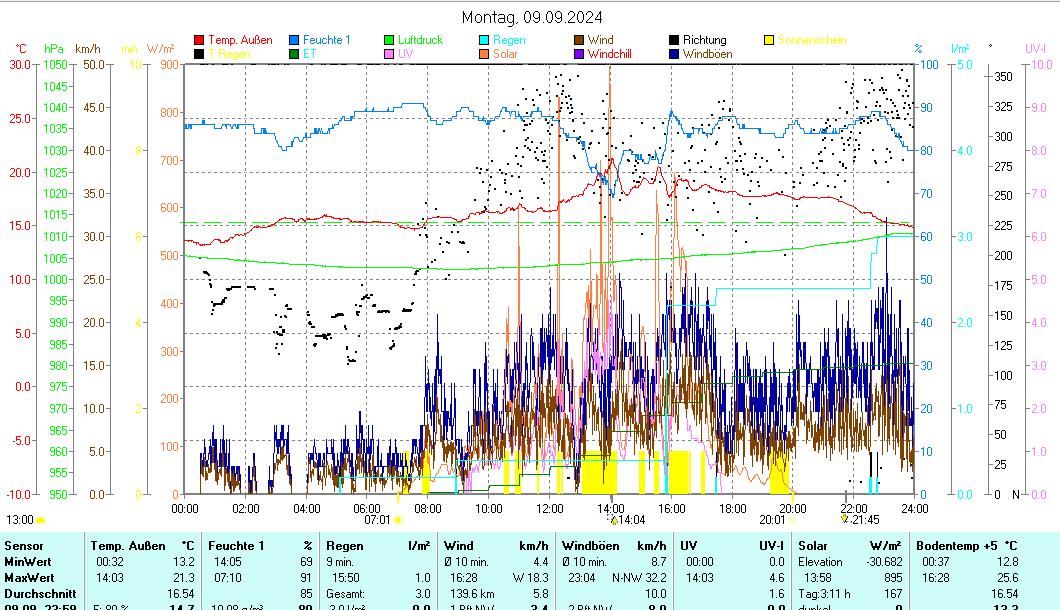Click the orange Solar legend swatch

point(485,54)
